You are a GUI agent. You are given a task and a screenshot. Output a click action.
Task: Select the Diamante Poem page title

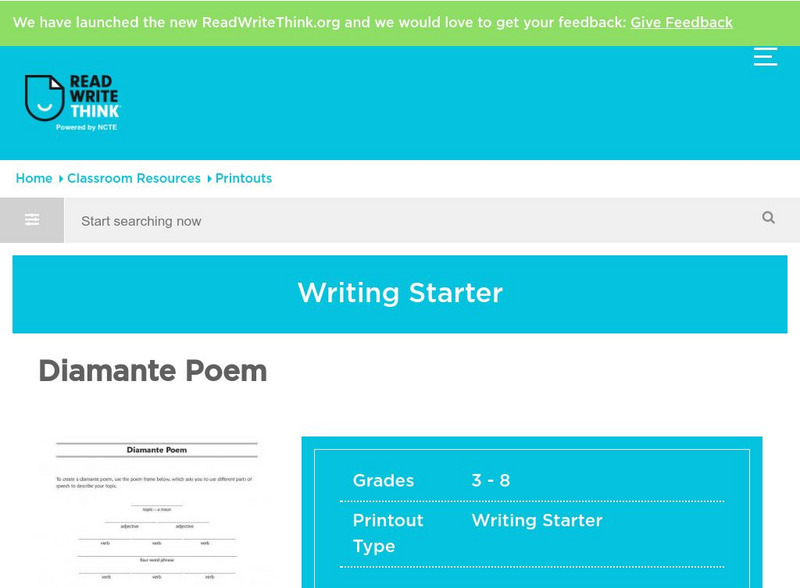(153, 371)
